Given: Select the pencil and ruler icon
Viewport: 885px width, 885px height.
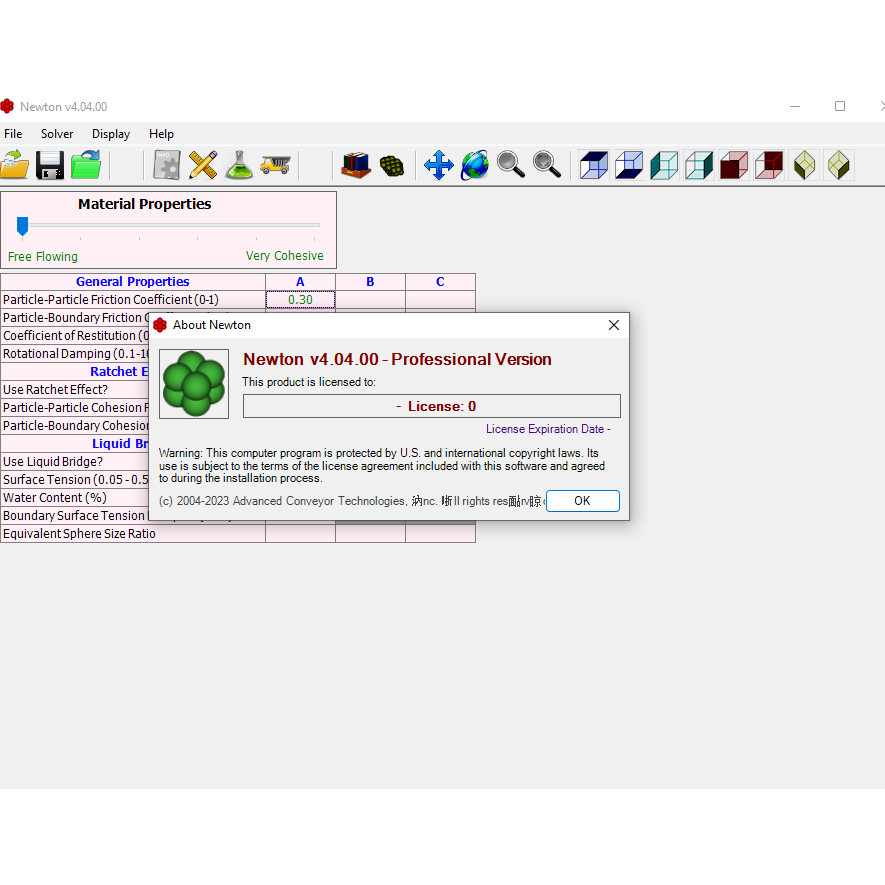Looking at the screenshot, I should (203, 165).
